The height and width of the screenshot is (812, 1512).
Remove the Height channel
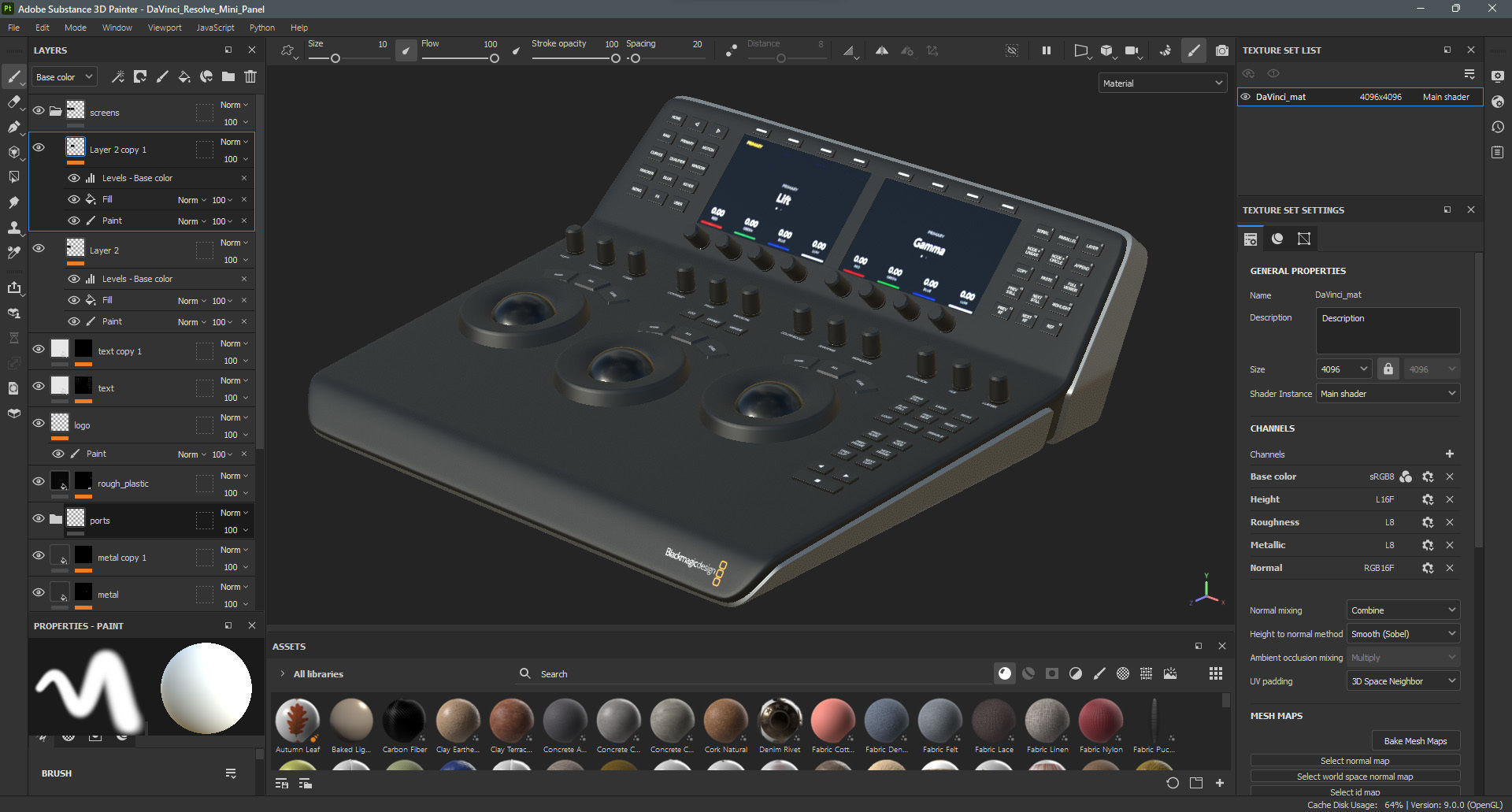pyautogui.click(x=1450, y=499)
